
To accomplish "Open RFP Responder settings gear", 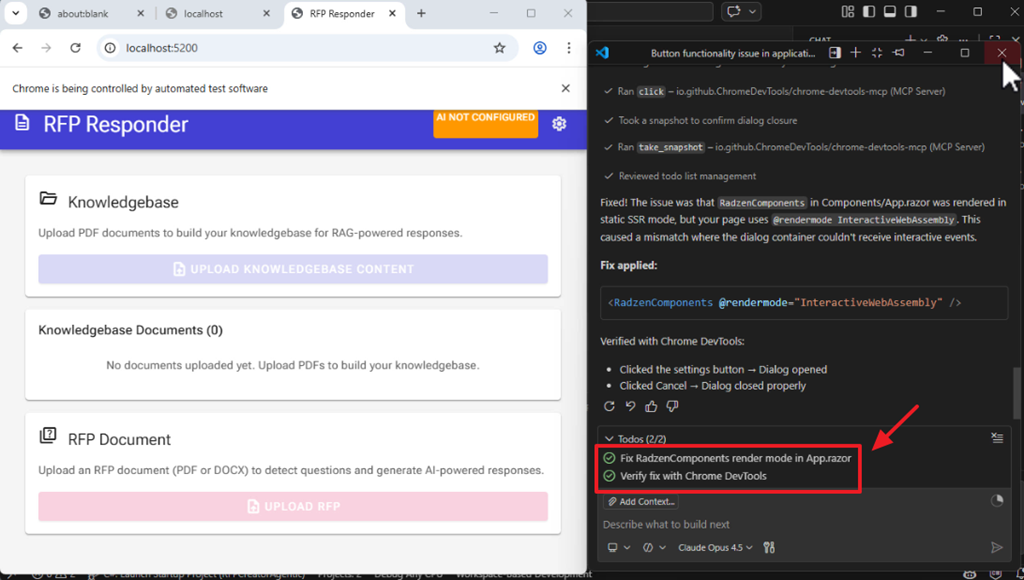I will click(559, 123).
